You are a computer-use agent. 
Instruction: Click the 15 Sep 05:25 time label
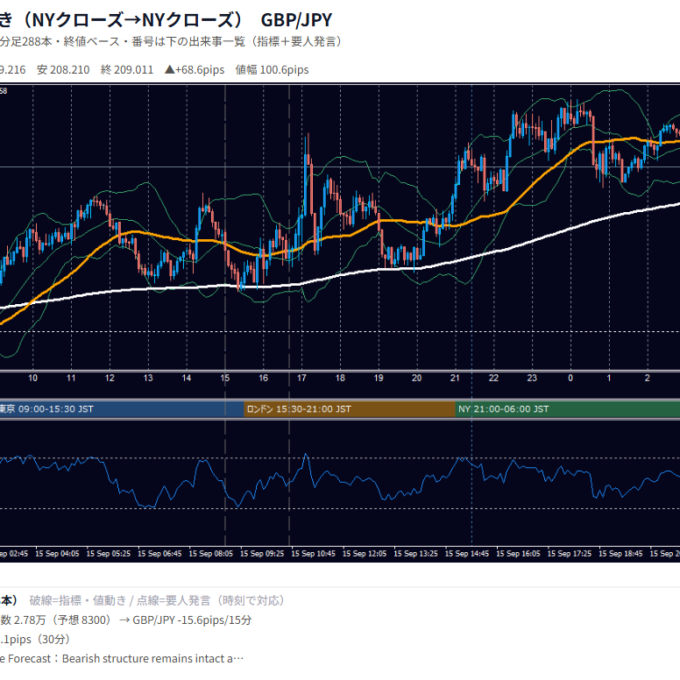coord(108,554)
